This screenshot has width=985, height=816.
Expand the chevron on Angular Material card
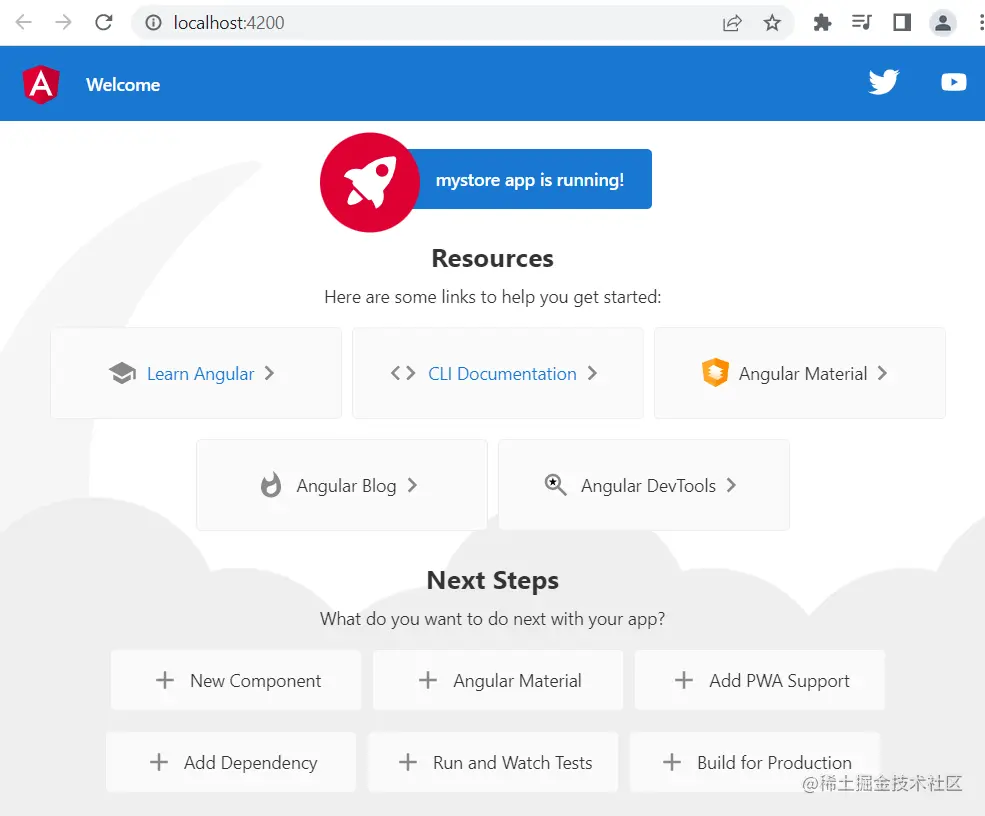(882, 373)
